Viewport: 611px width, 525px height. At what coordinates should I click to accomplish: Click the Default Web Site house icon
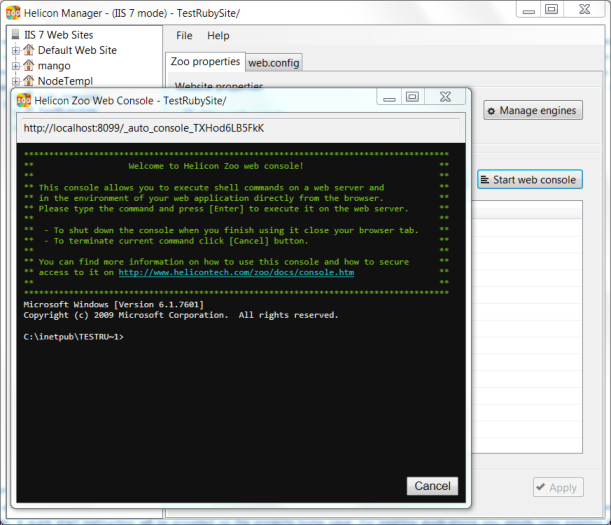(x=28, y=50)
